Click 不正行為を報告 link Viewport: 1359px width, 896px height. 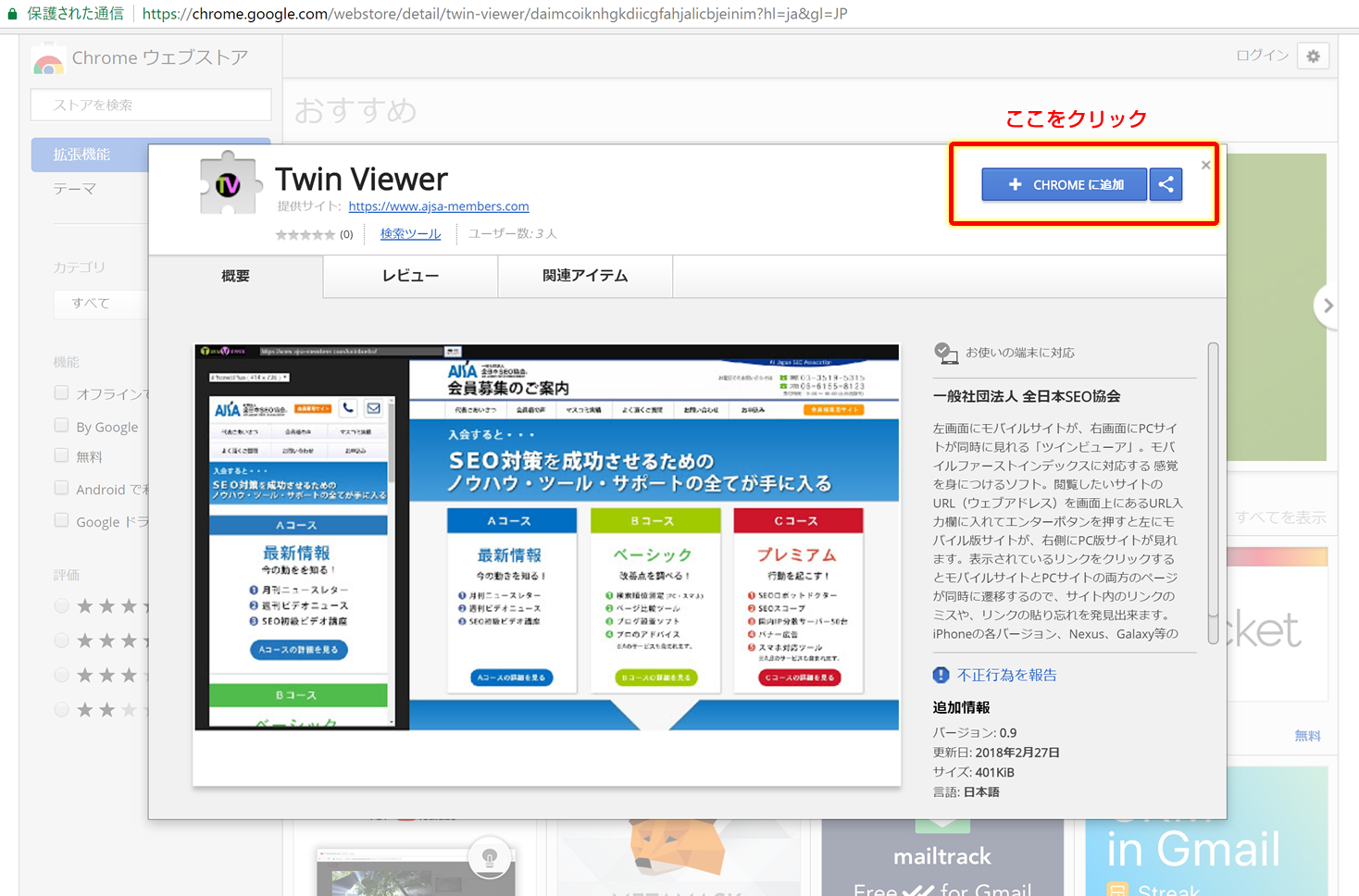pyautogui.click(x=1006, y=675)
